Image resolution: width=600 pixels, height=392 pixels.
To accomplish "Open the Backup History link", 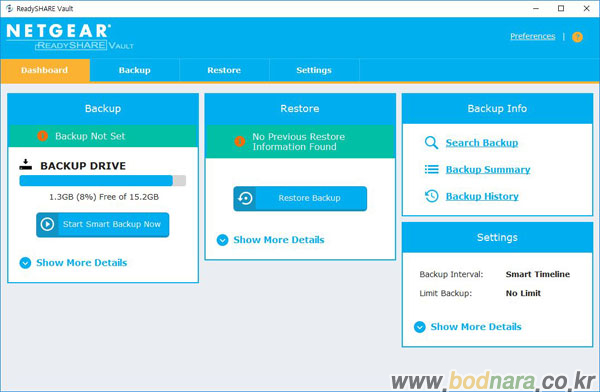I will click(482, 196).
